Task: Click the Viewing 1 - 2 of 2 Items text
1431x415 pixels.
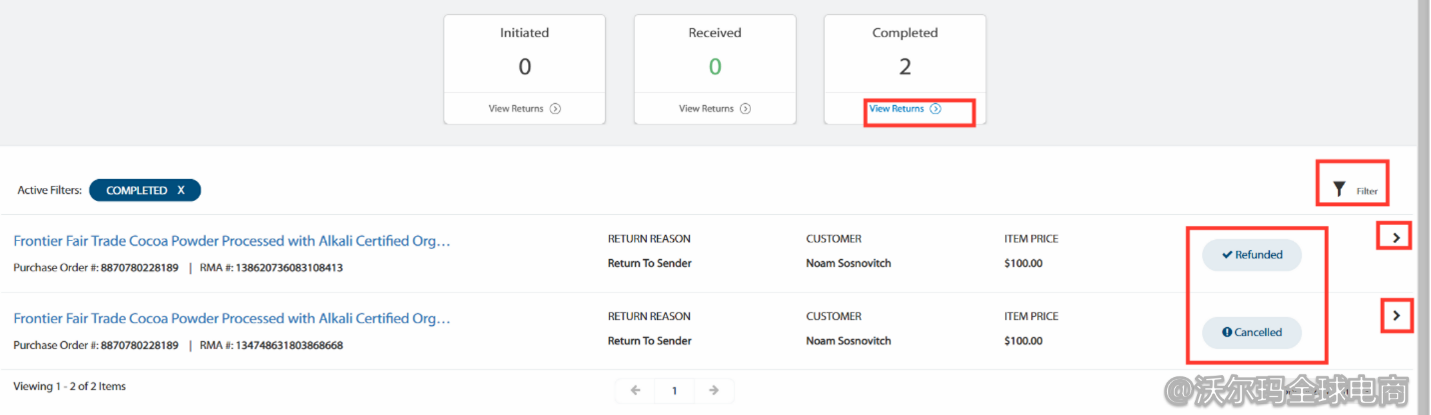Action: tap(70, 386)
